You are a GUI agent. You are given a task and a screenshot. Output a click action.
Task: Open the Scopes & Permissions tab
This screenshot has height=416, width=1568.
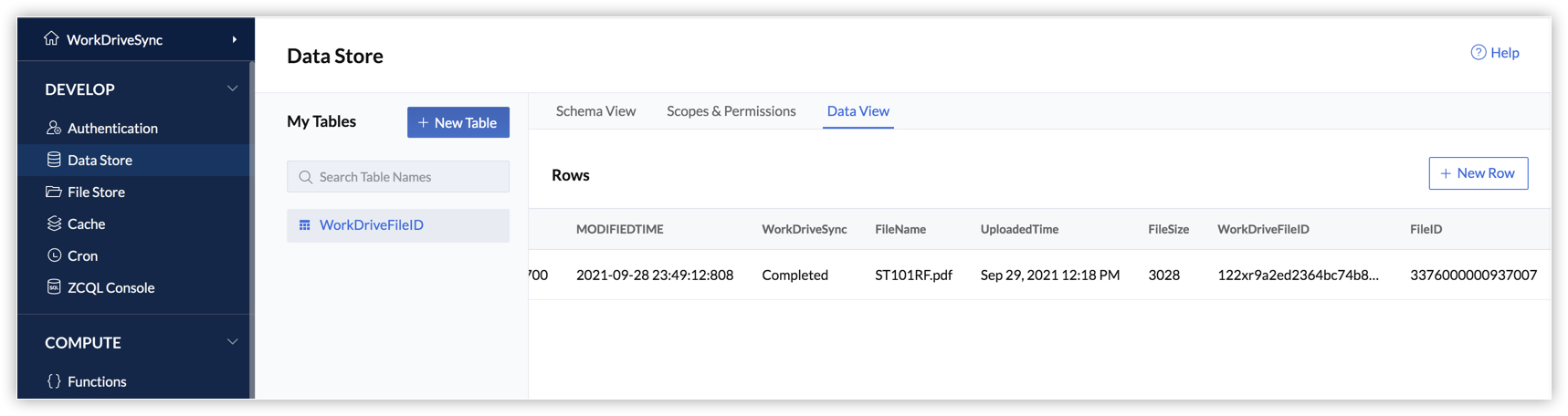tap(731, 111)
